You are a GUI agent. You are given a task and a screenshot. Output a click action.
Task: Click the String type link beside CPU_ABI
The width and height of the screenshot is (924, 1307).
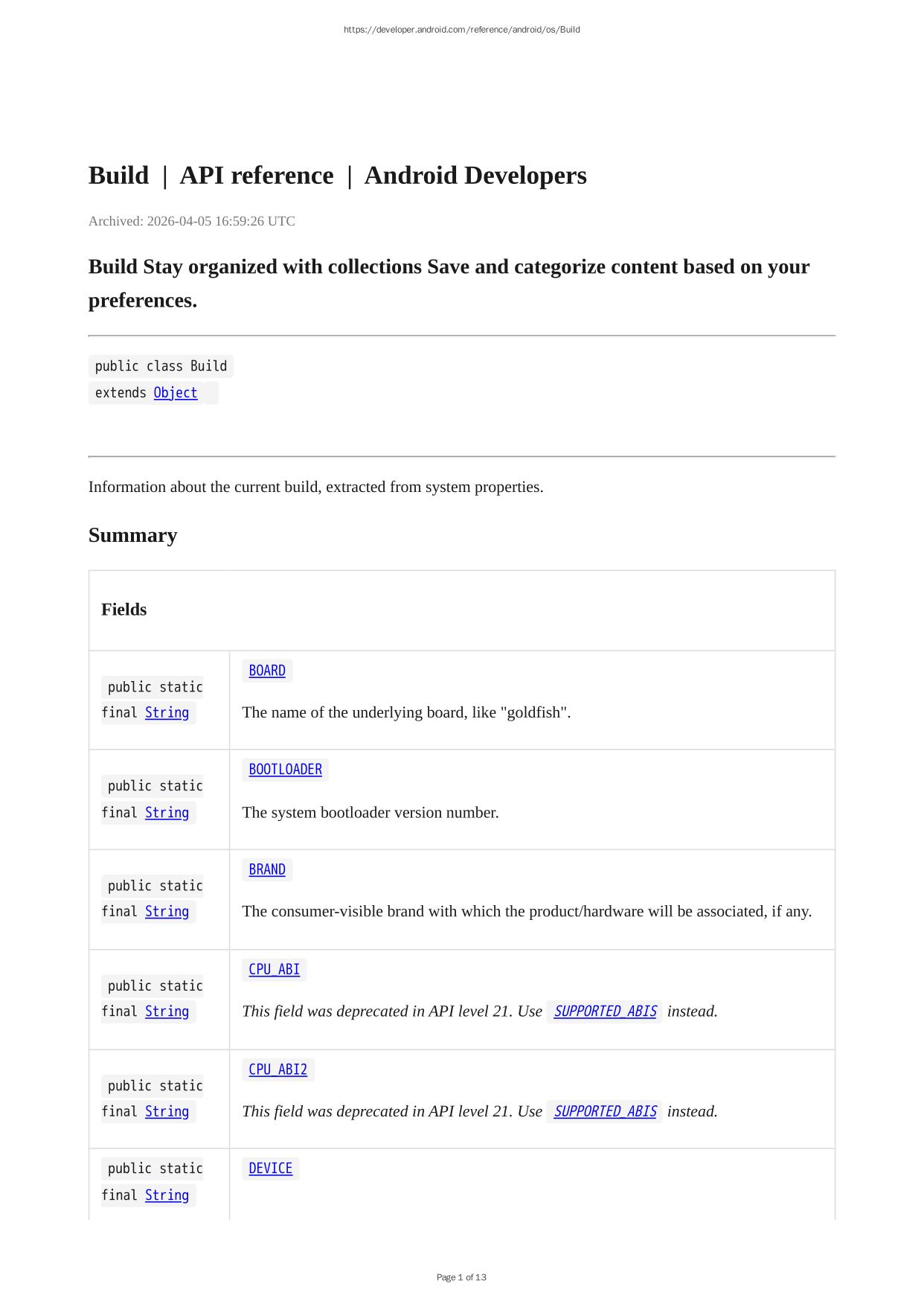167,1012
